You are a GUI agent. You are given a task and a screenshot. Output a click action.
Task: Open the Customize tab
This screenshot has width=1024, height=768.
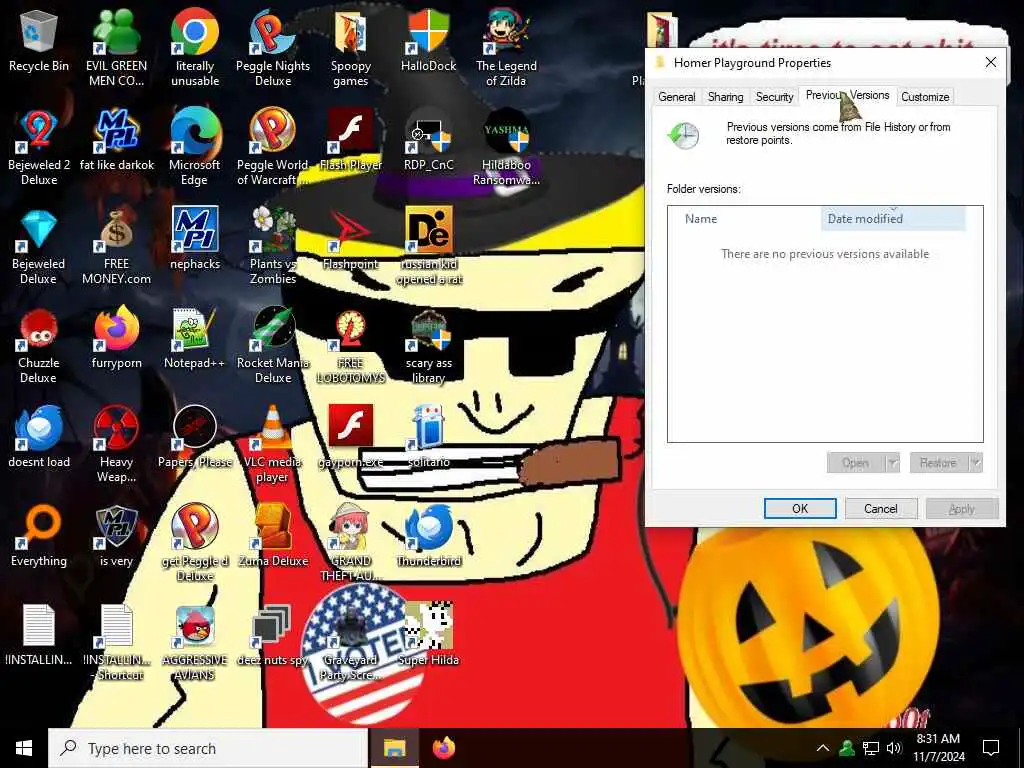pyautogui.click(x=925, y=97)
